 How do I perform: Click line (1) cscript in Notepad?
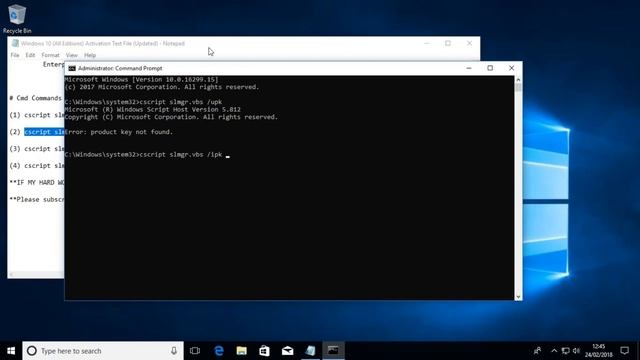click(37, 115)
